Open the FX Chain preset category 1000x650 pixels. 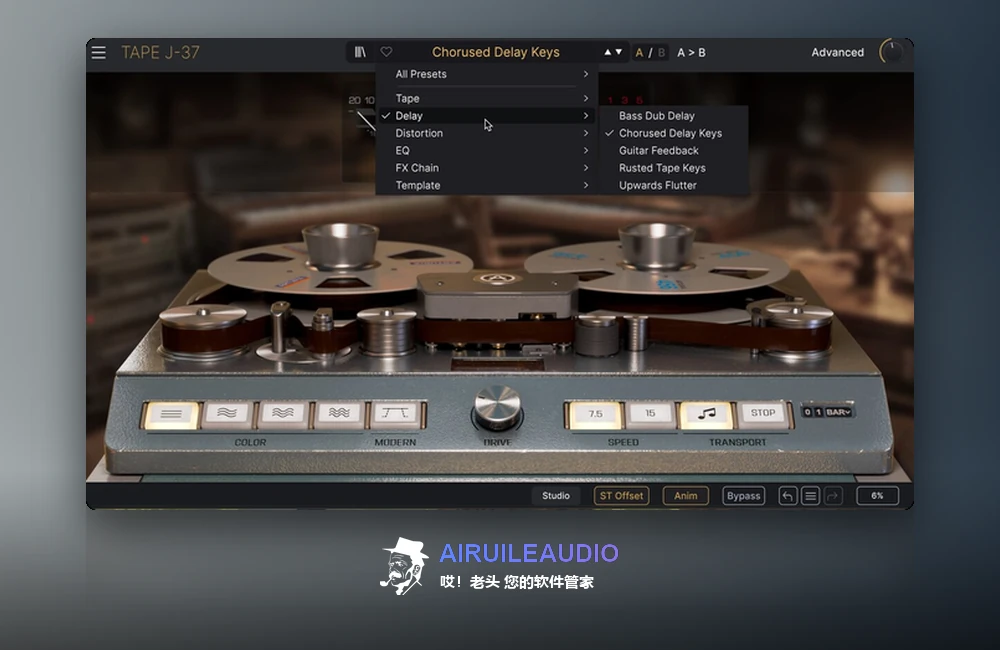tap(488, 168)
